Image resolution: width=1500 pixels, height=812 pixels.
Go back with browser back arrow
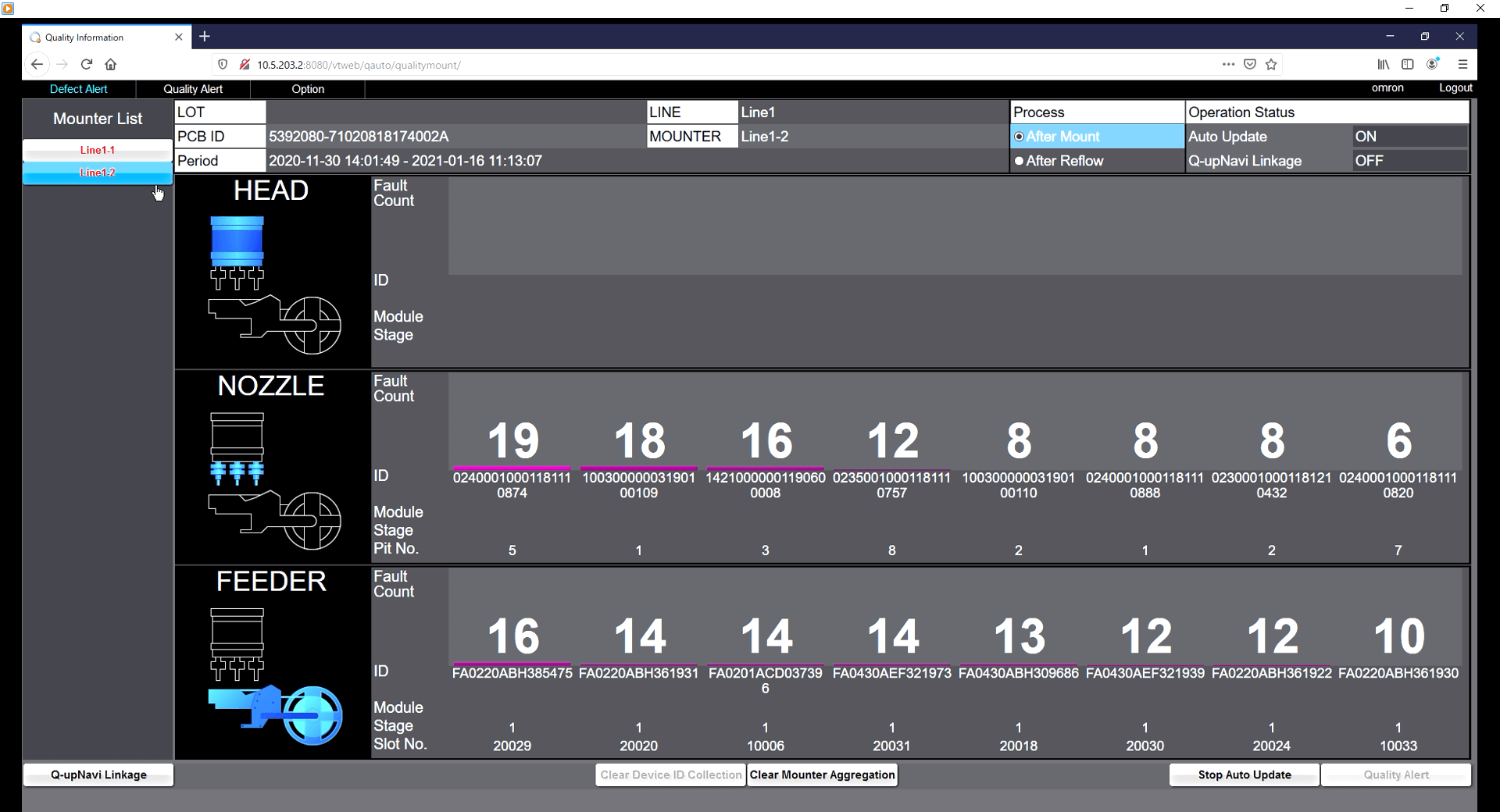click(37, 65)
